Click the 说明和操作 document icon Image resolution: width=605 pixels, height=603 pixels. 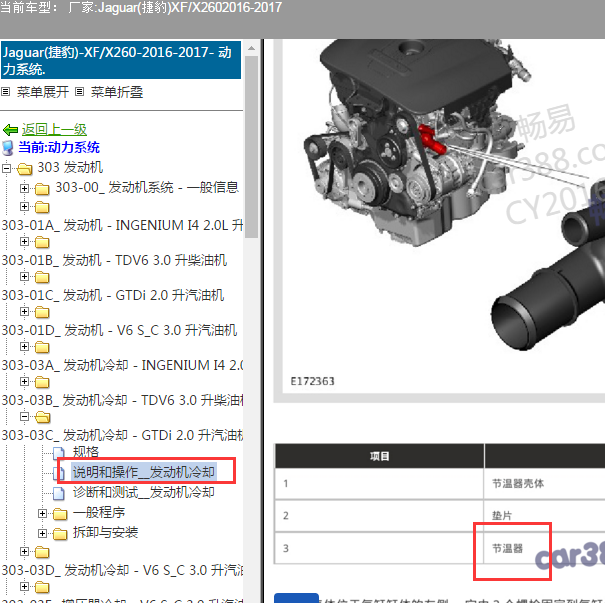[61, 473]
